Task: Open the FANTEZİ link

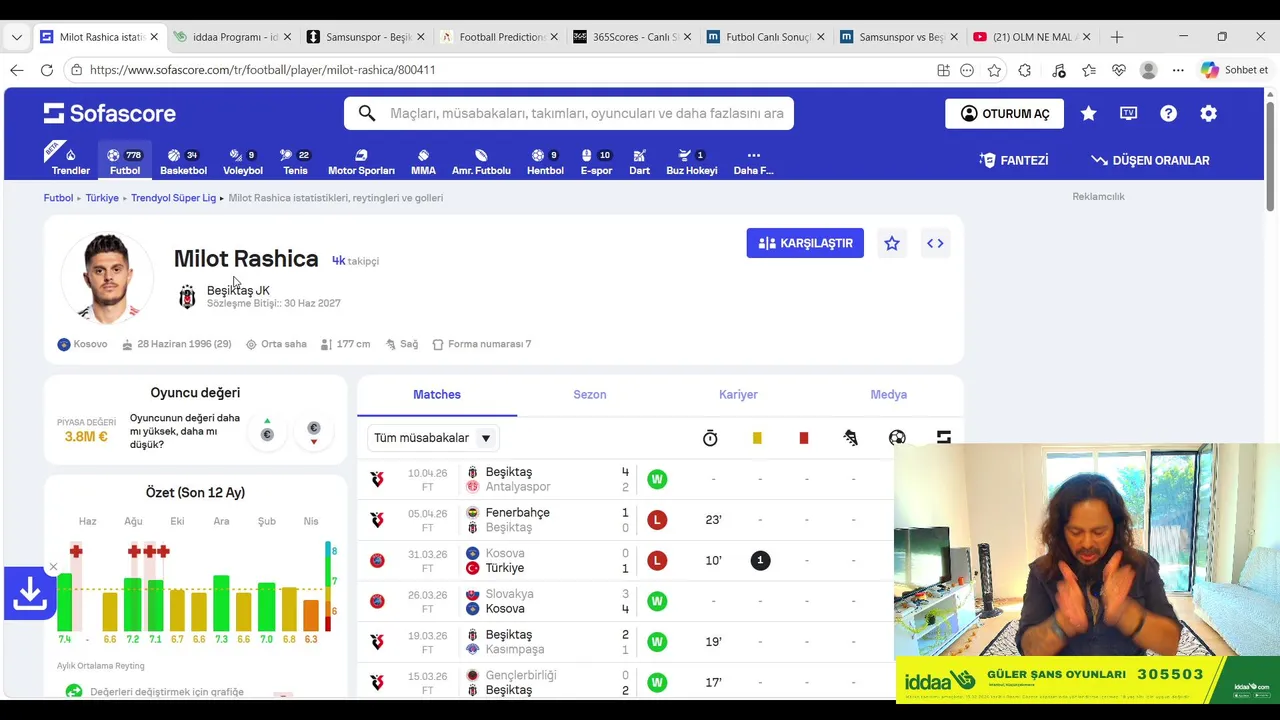Action: tap(1014, 160)
